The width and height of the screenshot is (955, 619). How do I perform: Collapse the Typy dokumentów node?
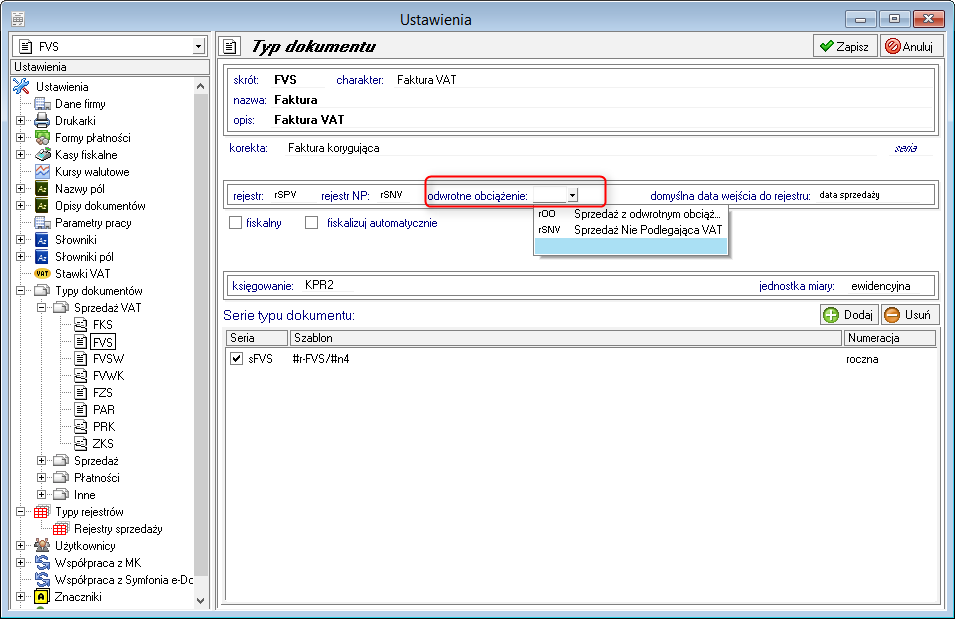(21, 291)
